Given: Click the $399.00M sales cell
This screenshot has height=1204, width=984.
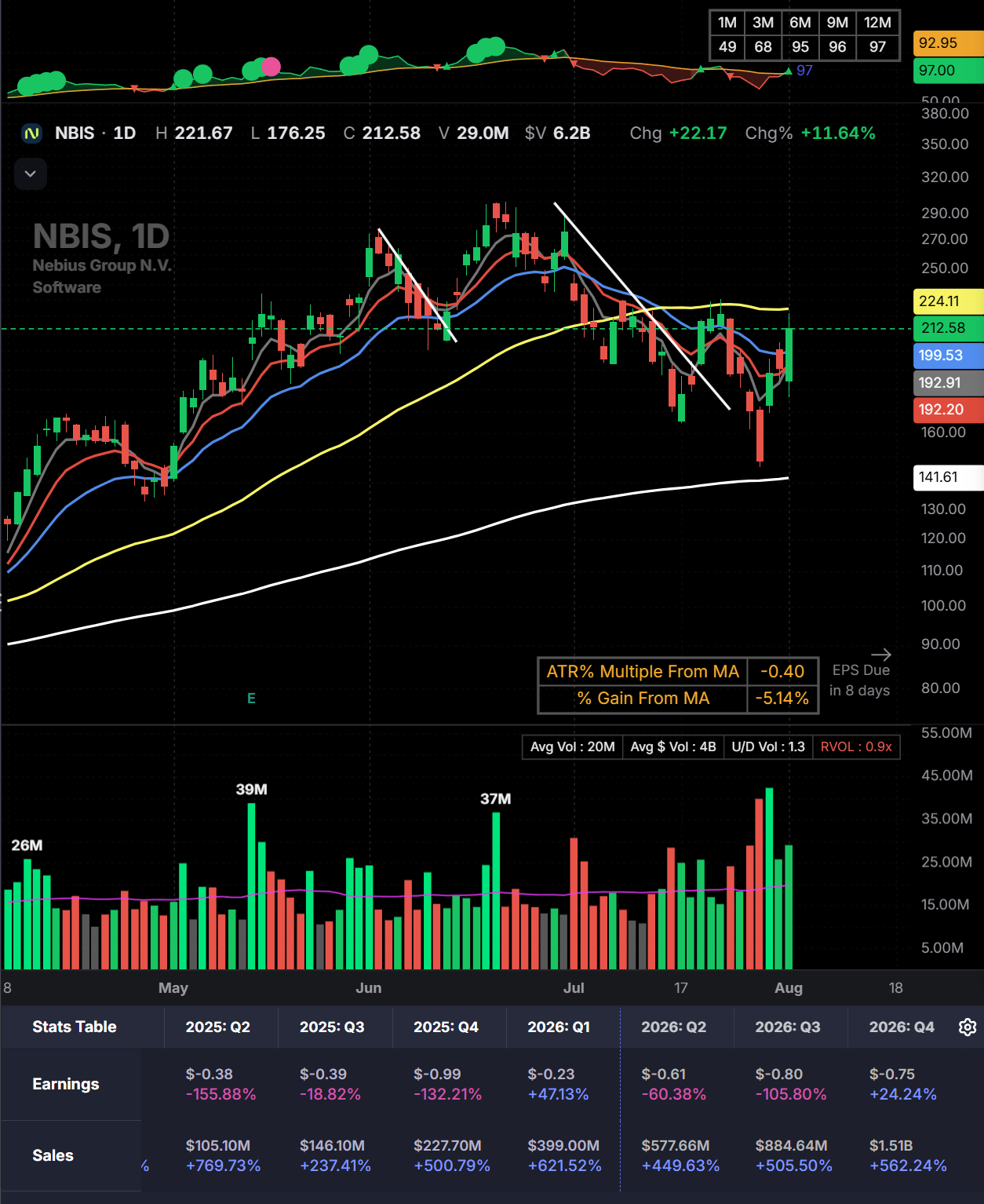Looking at the screenshot, I should click(x=563, y=1146).
